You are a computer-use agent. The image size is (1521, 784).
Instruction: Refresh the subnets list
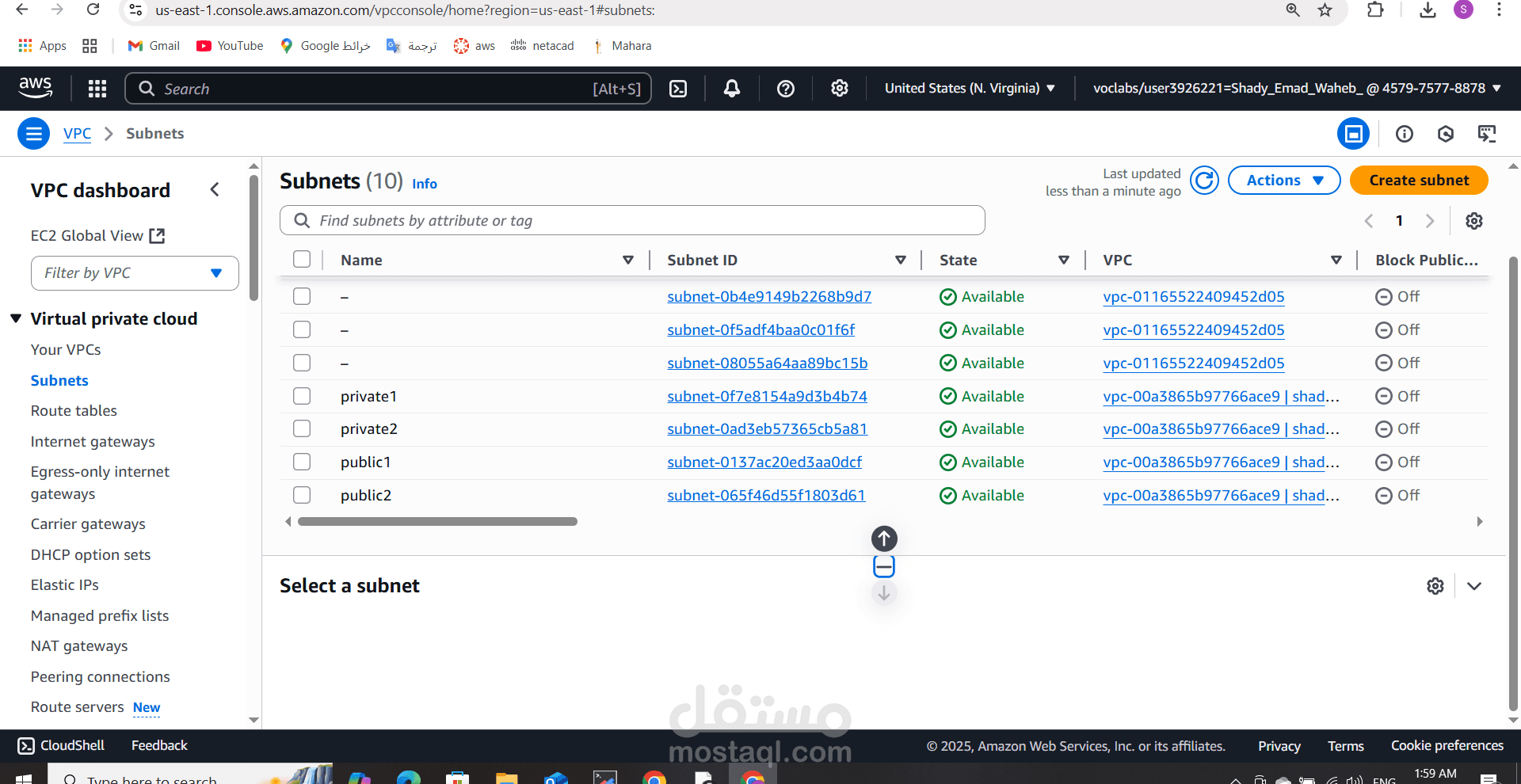pyautogui.click(x=1204, y=181)
